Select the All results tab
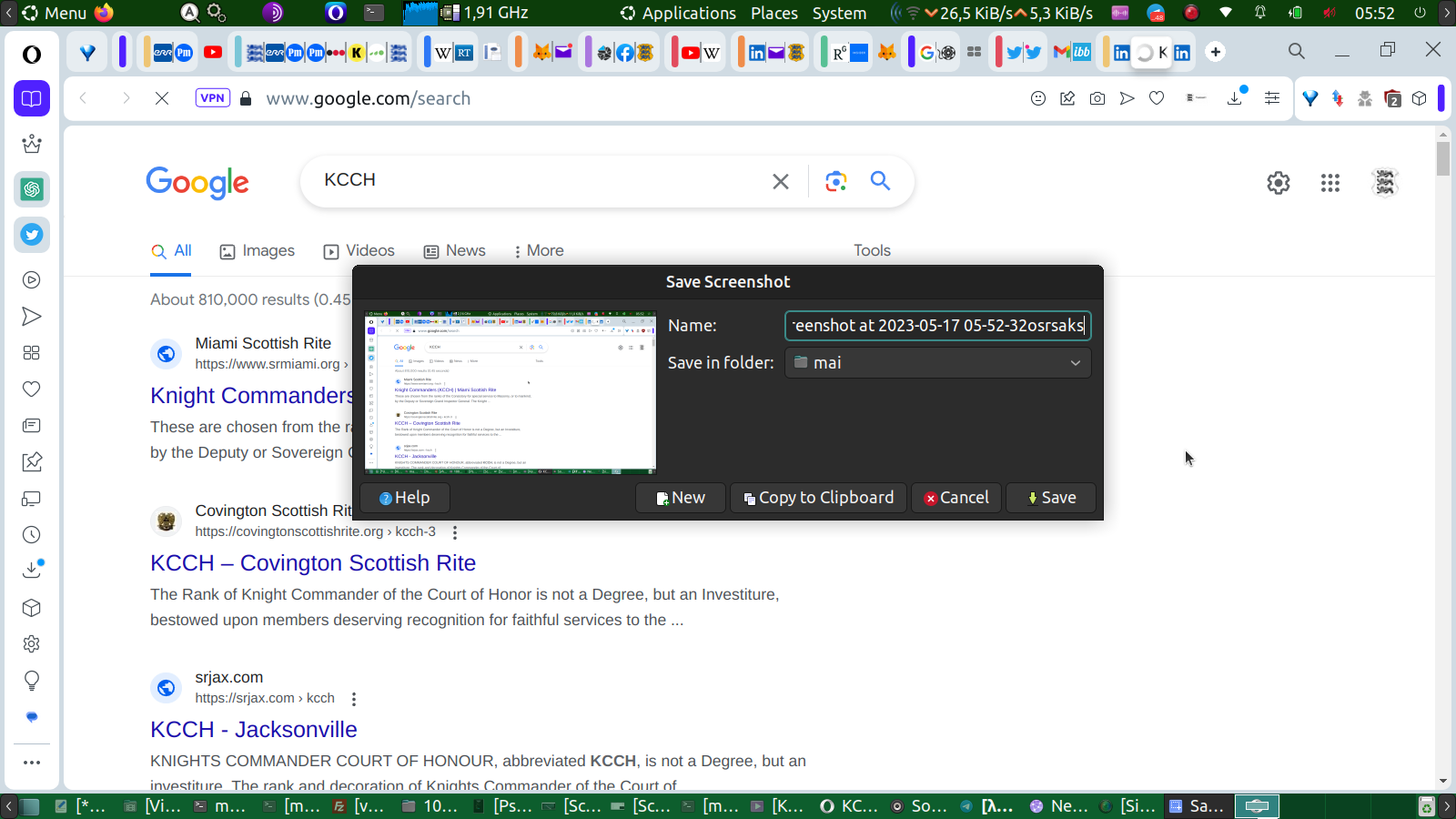This screenshot has height=819, width=1456. pos(172,251)
